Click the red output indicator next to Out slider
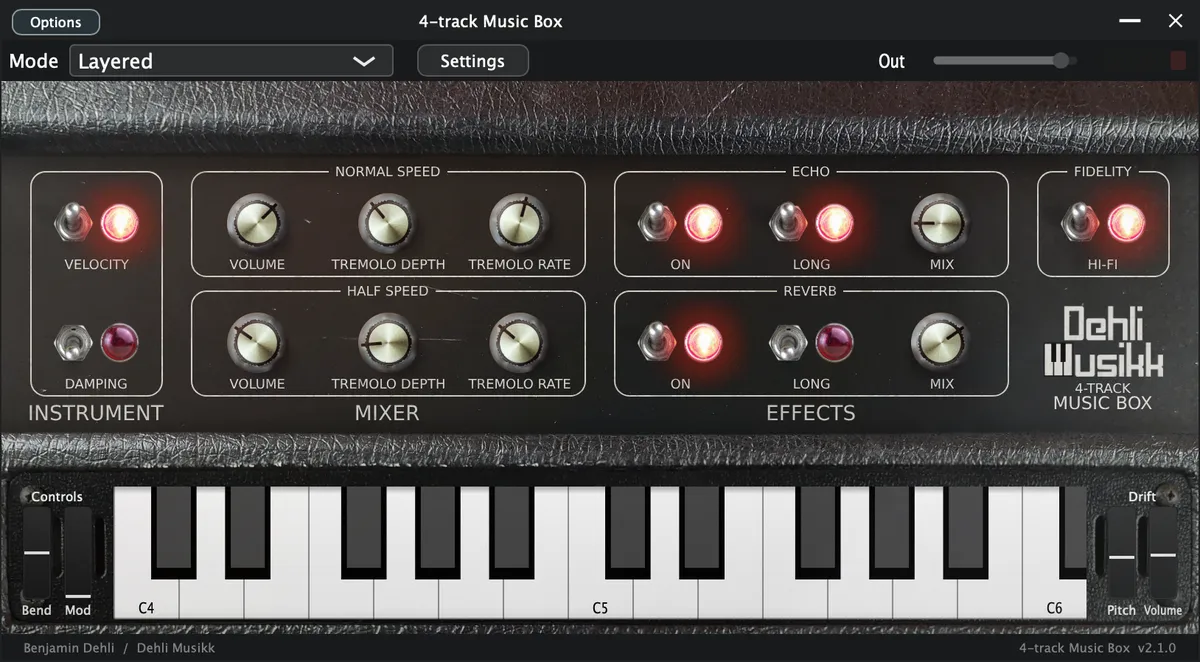The image size is (1200, 662). (1178, 61)
